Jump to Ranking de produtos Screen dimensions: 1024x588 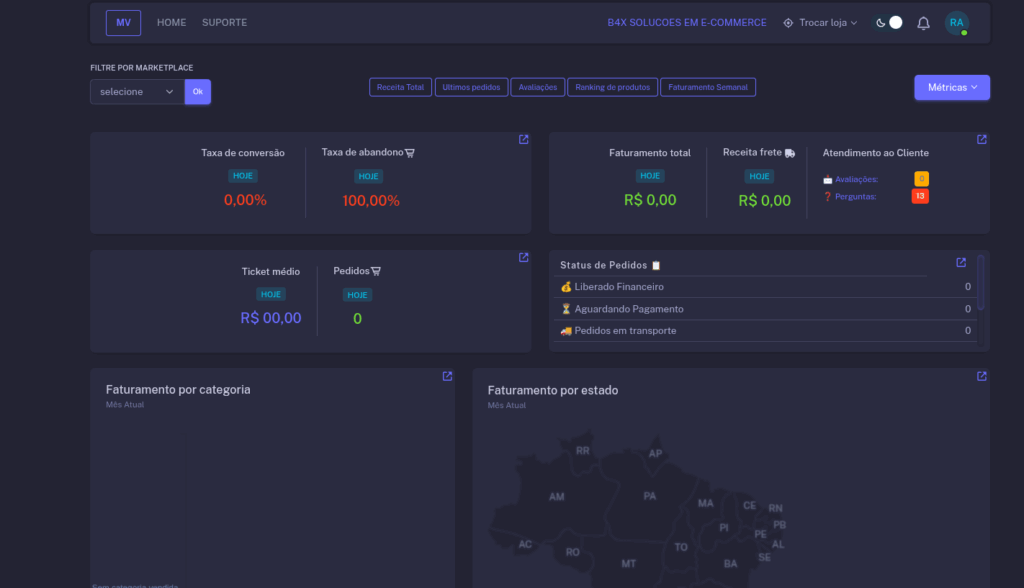click(x=613, y=88)
